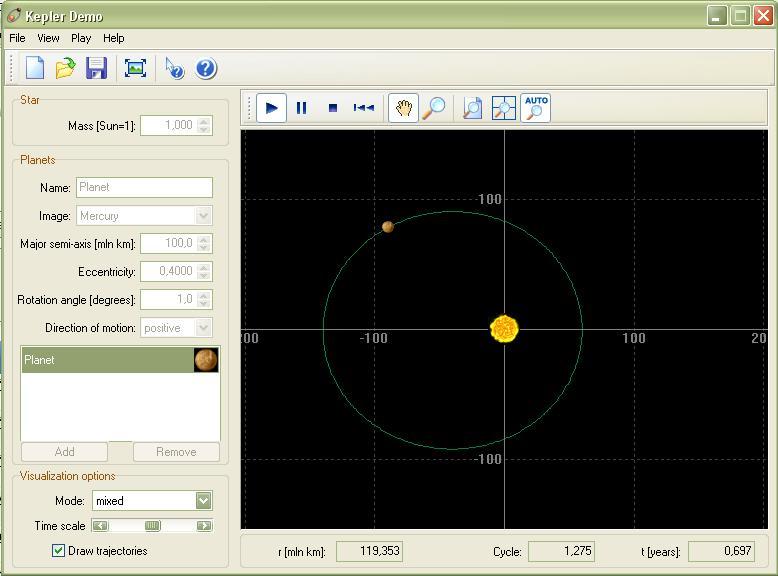Rewind simulation to the start
The image size is (778, 576).
[x=364, y=108]
